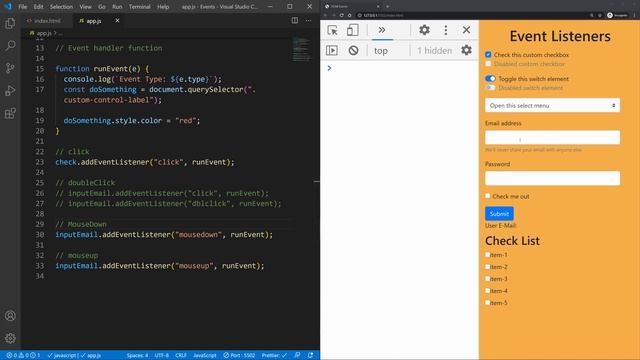Go back in the browser
The height and width of the screenshot is (360, 640).
(x=326, y=15)
